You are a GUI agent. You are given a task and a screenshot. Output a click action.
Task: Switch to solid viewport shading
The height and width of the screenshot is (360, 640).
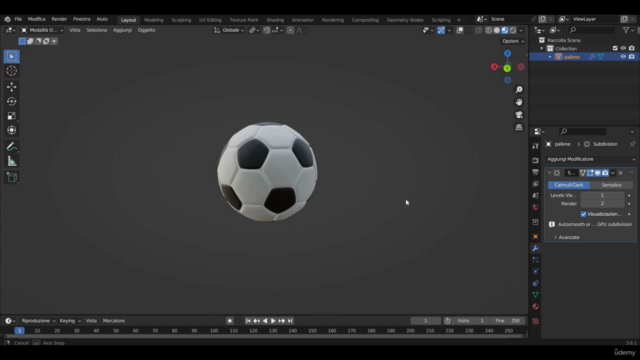497,30
